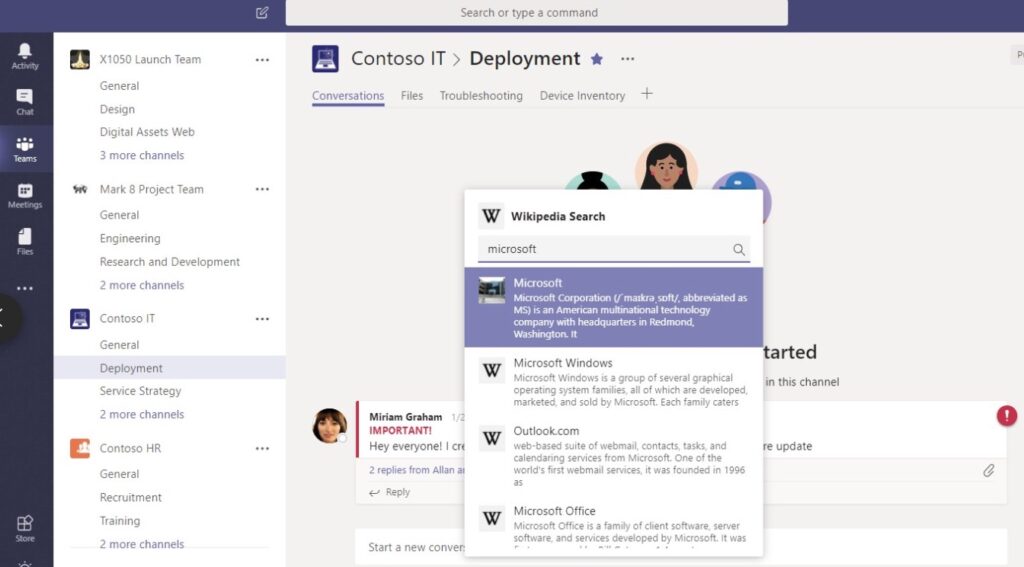Image resolution: width=1024 pixels, height=567 pixels.
Task: Click Miriam Graham's profile picture
Action: [x=330, y=426]
